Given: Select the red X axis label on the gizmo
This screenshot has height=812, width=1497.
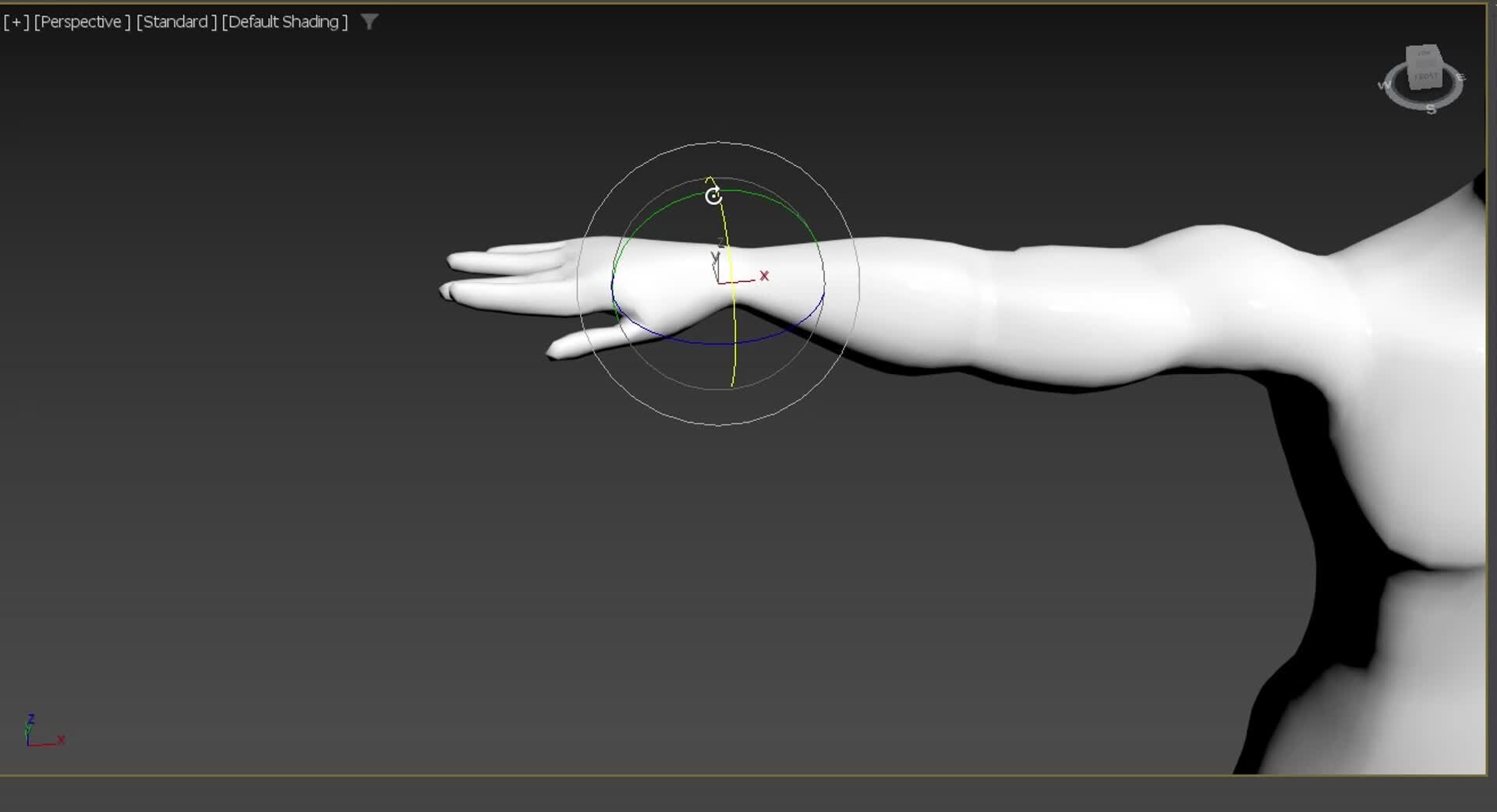Looking at the screenshot, I should [764, 276].
